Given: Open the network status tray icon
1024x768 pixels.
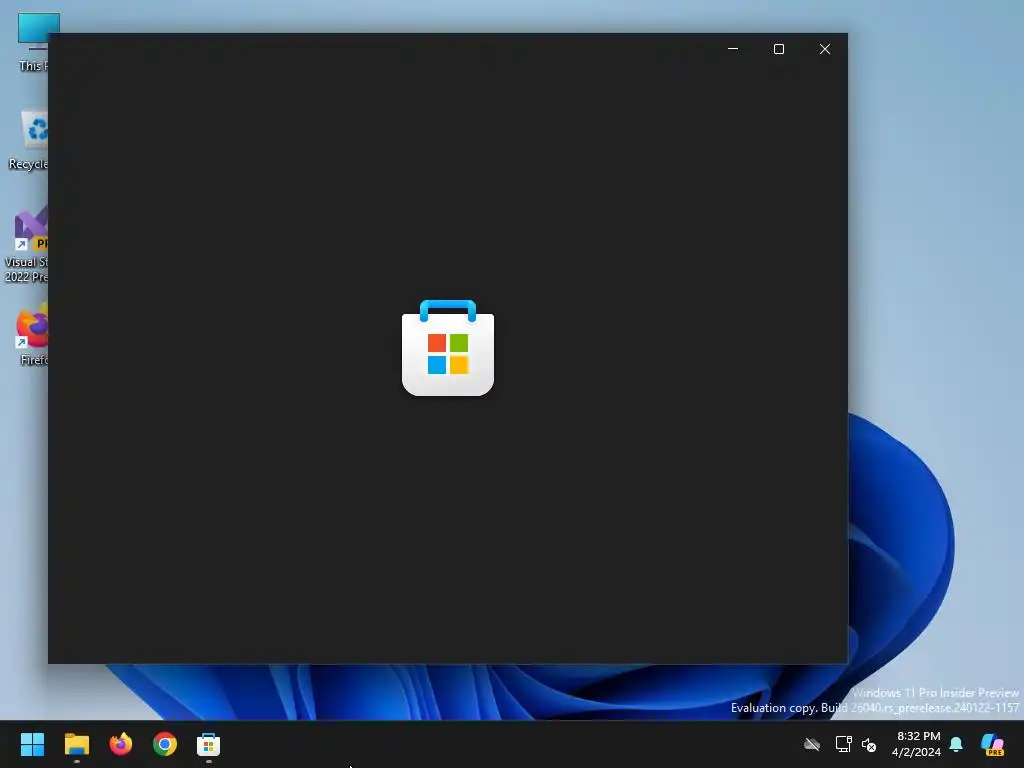Looking at the screenshot, I should [x=843, y=744].
